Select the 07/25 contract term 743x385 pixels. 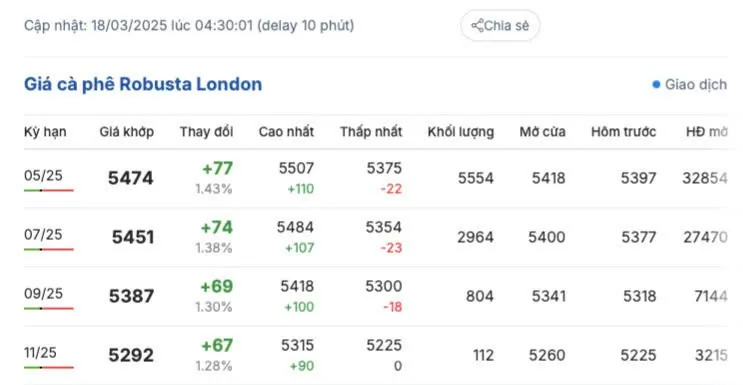[x=43, y=235]
